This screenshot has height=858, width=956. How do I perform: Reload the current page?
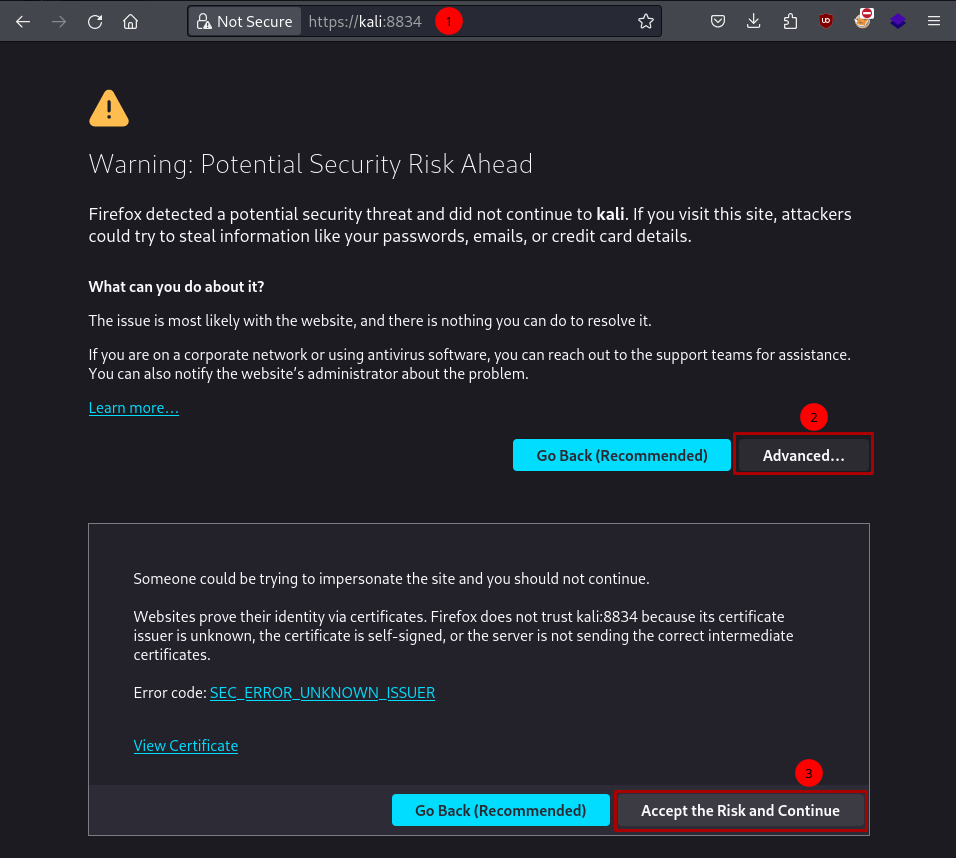tap(94, 20)
